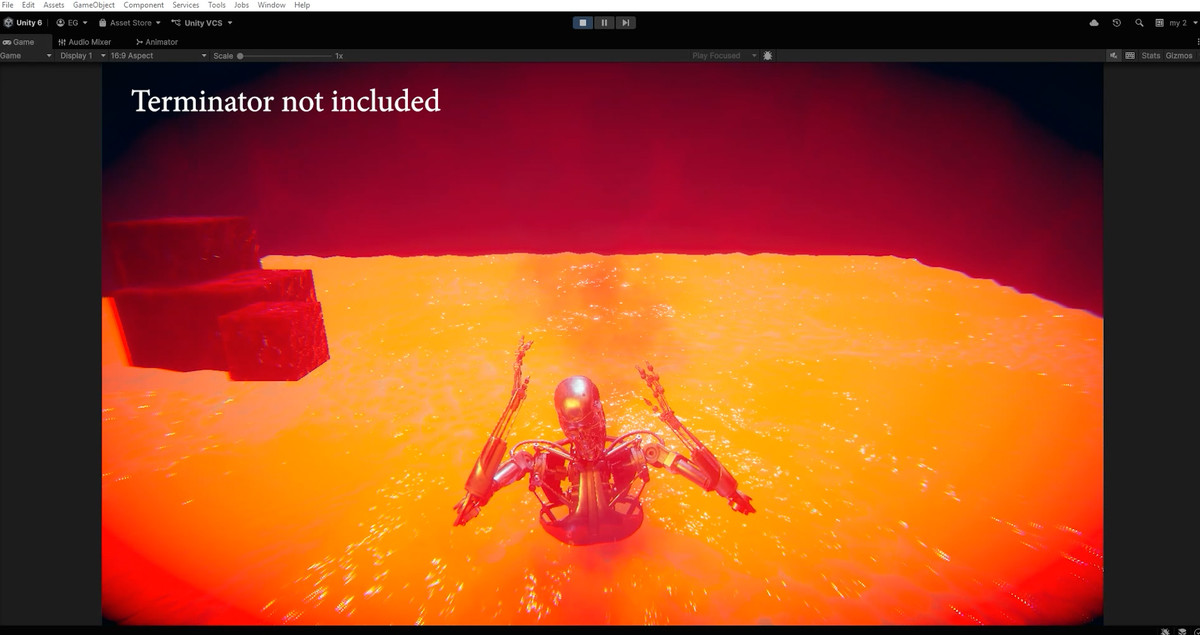Image resolution: width=1200 pixels, height=635 pixels.
Task: Click the status bar debug bug icon
Action: coord(1166,630)
